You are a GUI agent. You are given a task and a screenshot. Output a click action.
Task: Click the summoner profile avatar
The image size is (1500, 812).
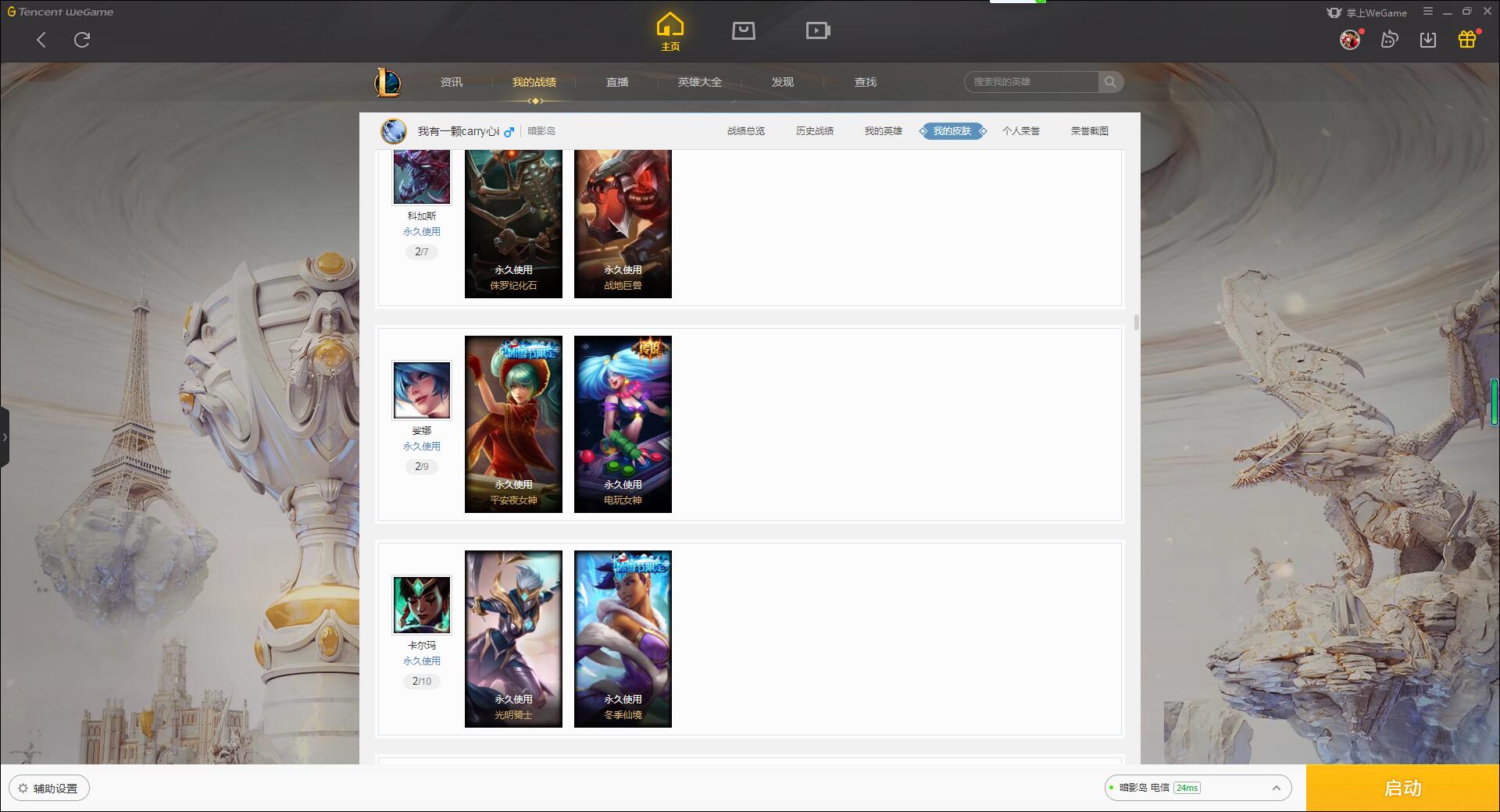point(394,131)
